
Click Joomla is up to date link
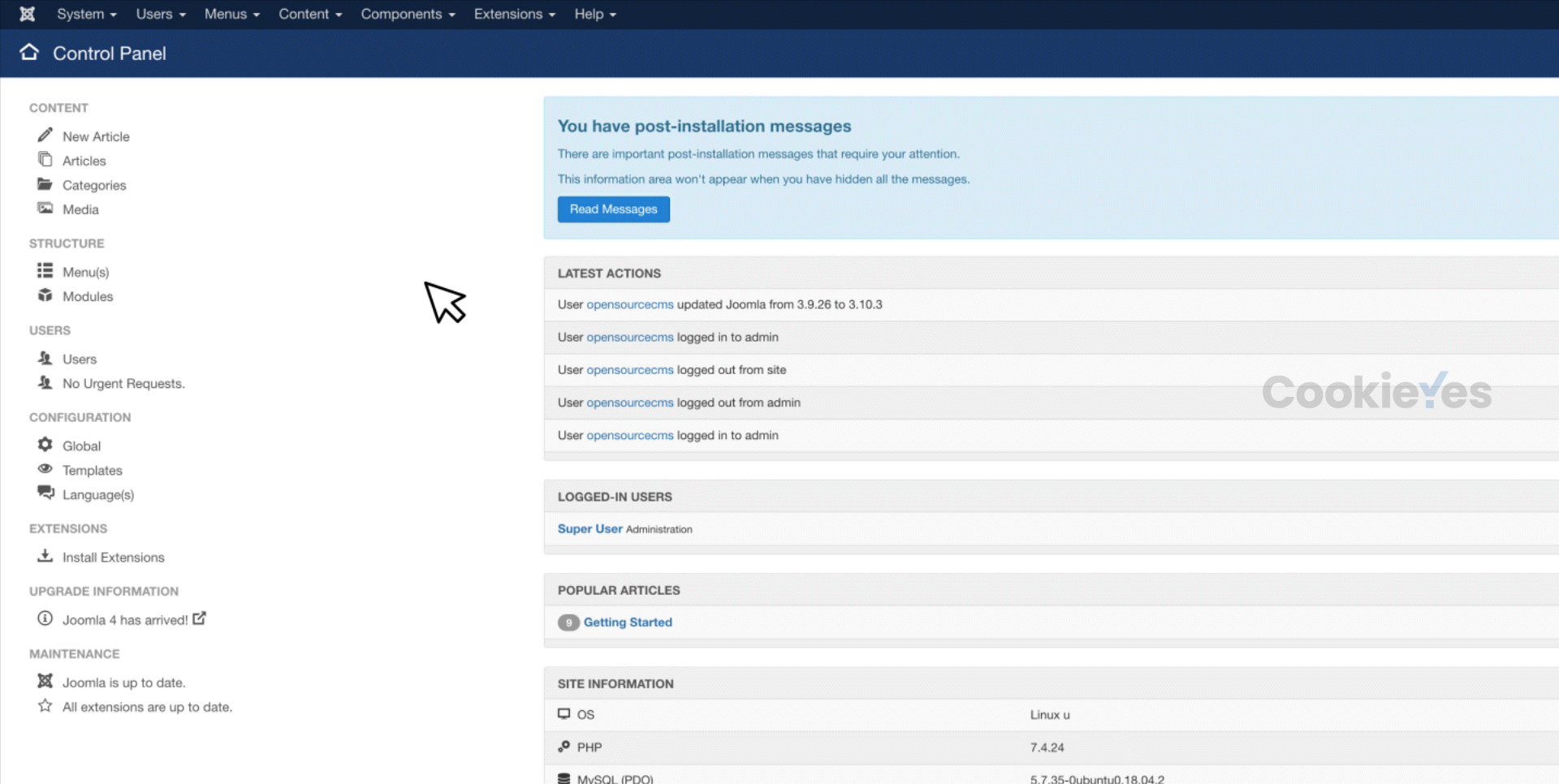click(x=123, y=683)
